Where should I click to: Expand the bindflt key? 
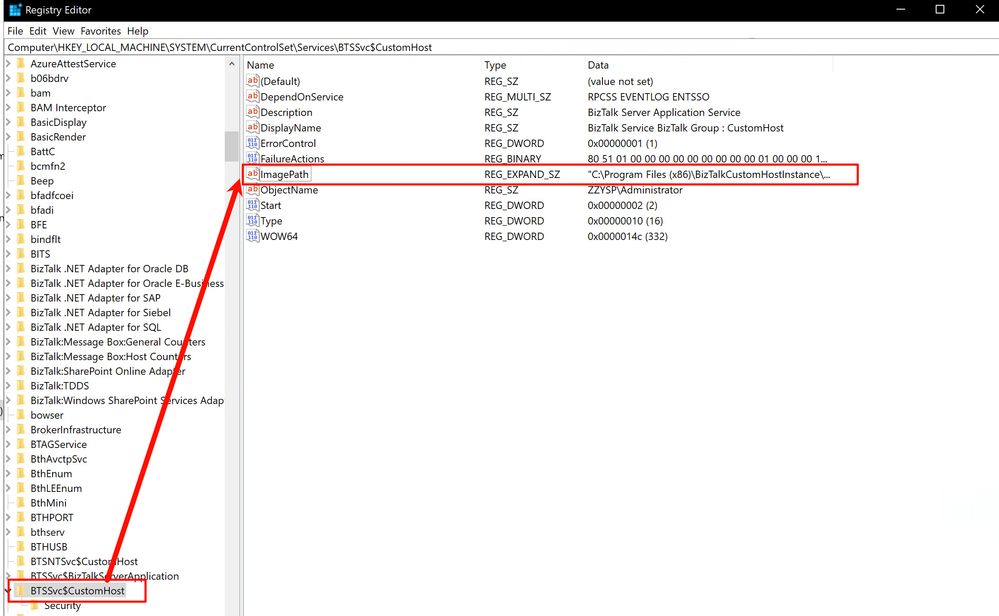pos(8,240)
